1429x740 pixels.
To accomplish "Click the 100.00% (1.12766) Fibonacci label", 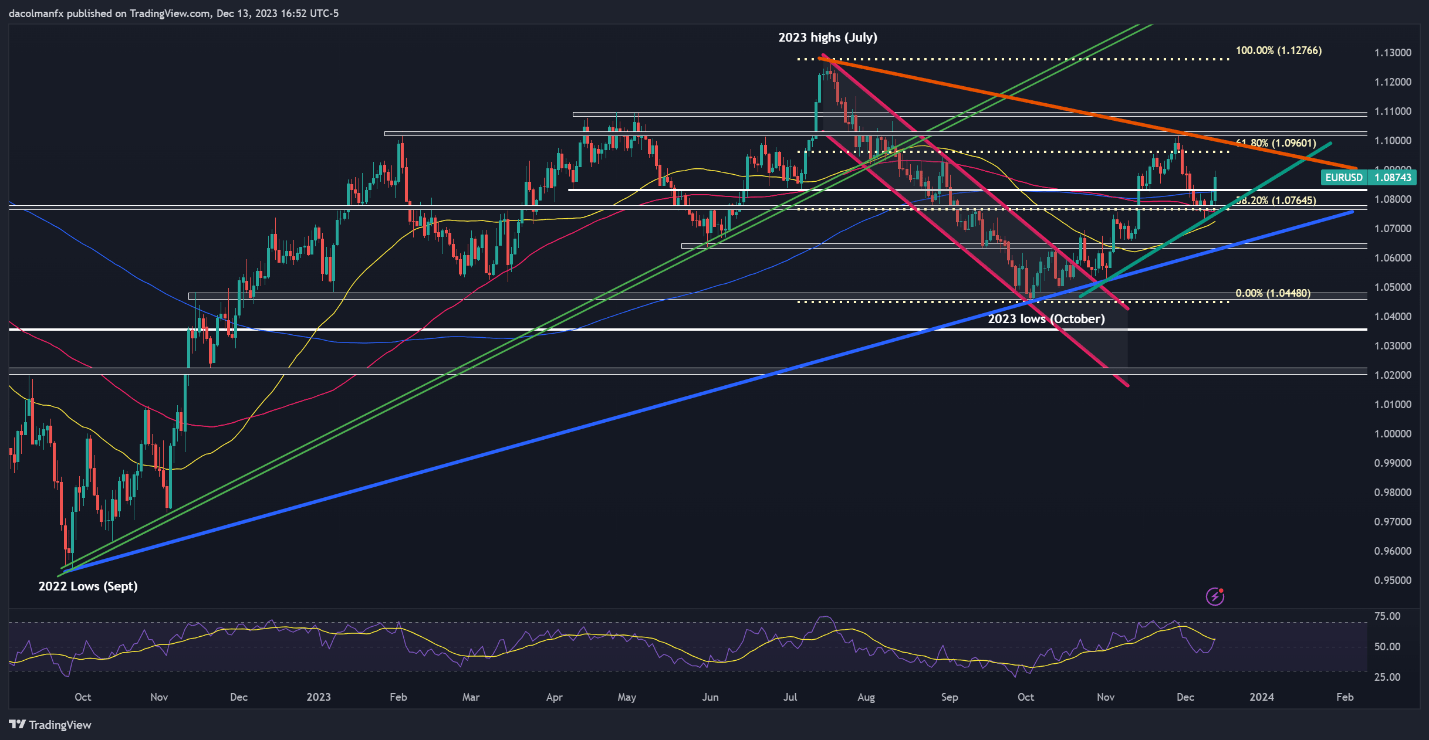I will (1279, 49).
